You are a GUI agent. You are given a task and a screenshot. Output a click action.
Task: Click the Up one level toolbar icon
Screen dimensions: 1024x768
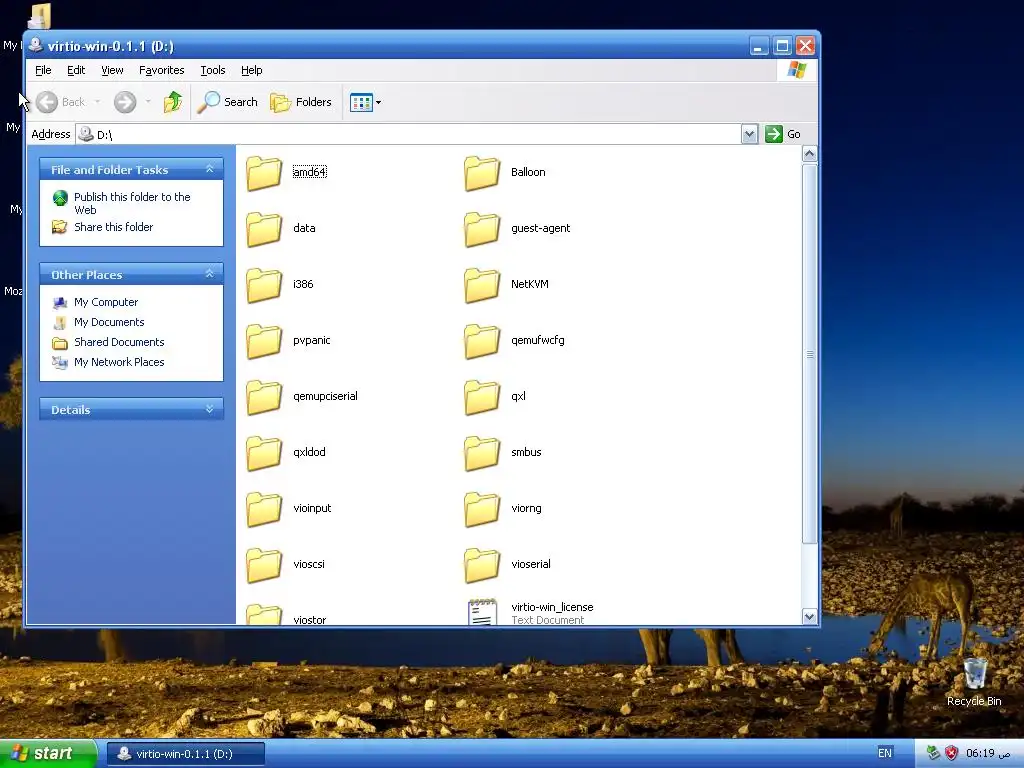point(173,102)
